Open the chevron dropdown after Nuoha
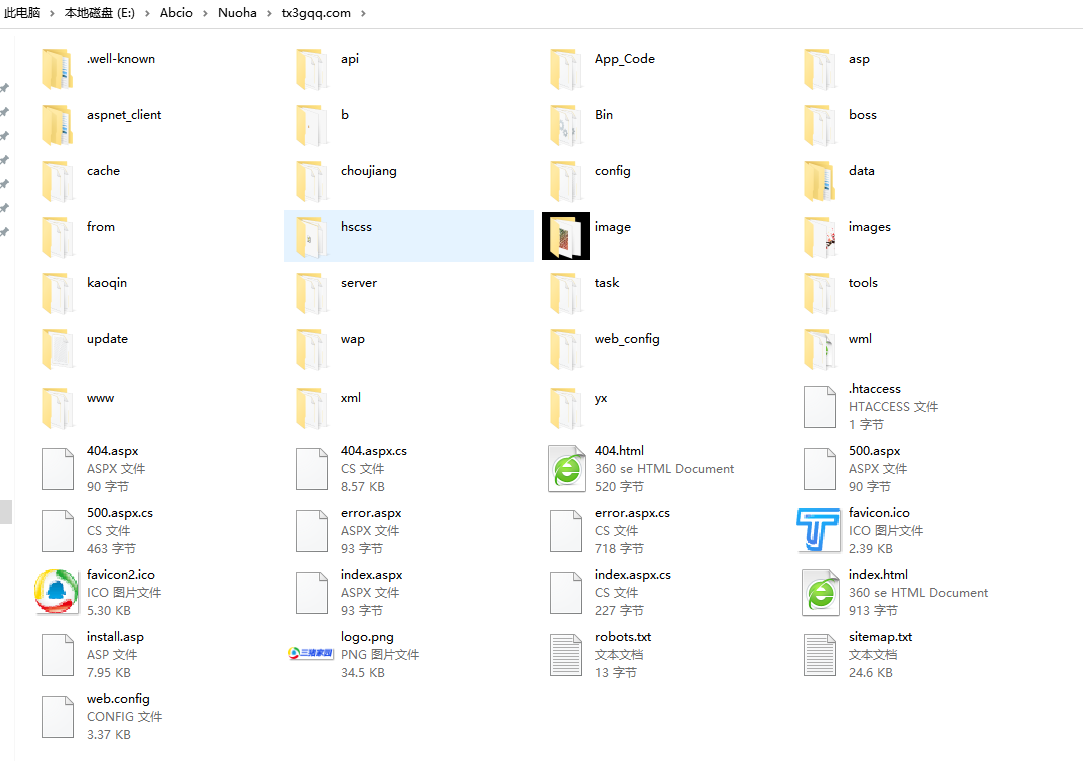1083x761 pixels. click(269, 13)
